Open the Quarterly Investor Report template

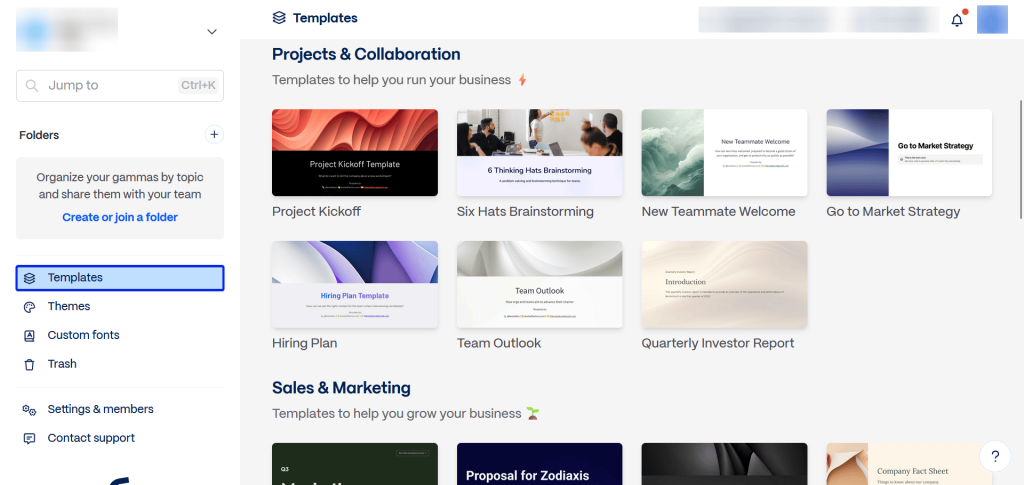point(724,284)
